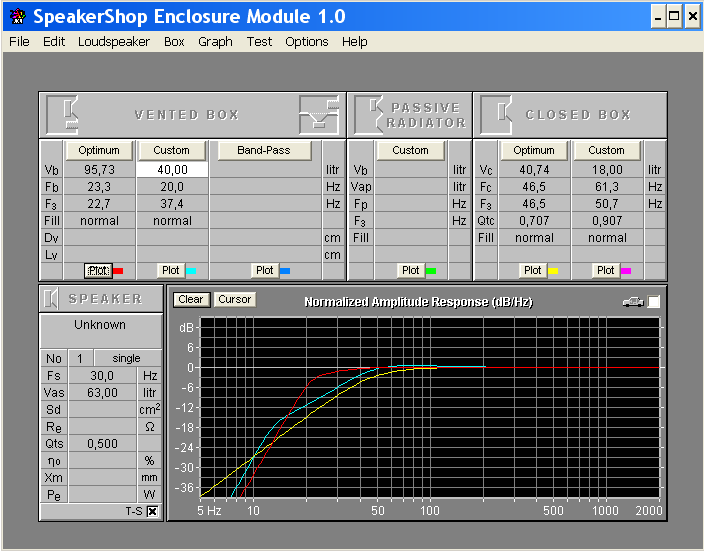This screenshot has width=704, height=551.
Task: Open the Test menu
Action: (259, 42)
